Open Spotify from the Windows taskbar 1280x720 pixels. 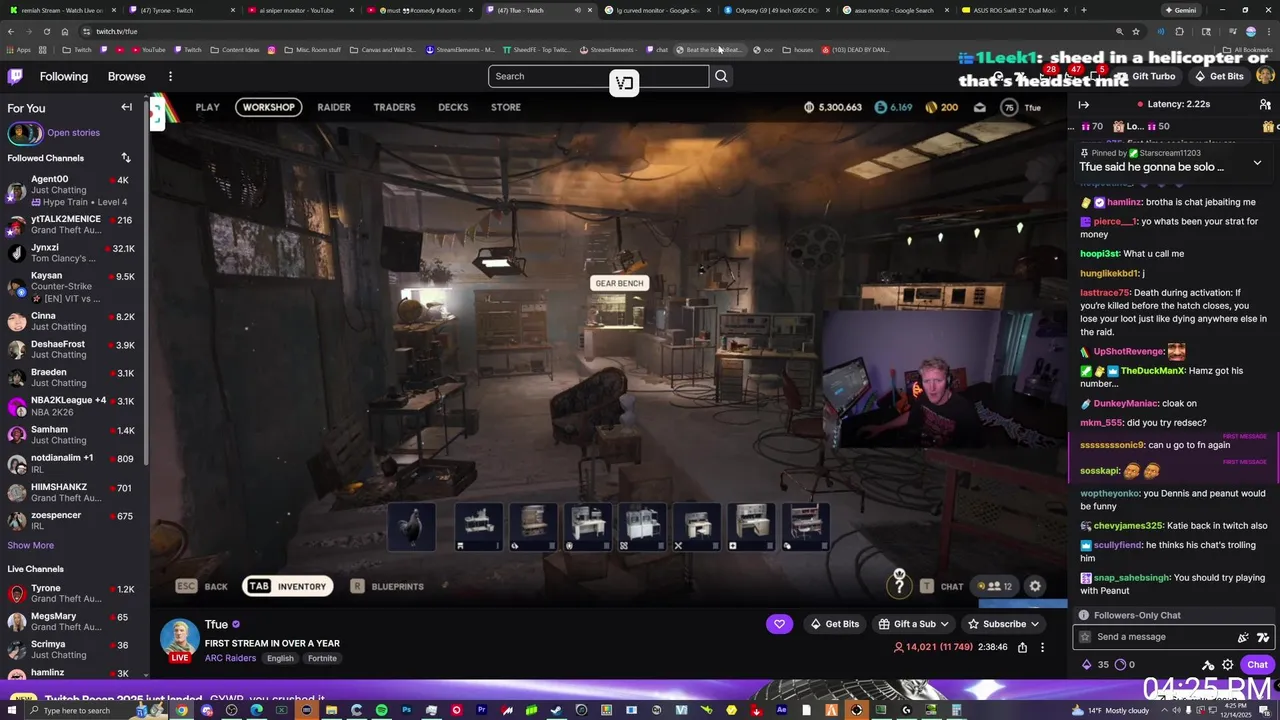381,710
